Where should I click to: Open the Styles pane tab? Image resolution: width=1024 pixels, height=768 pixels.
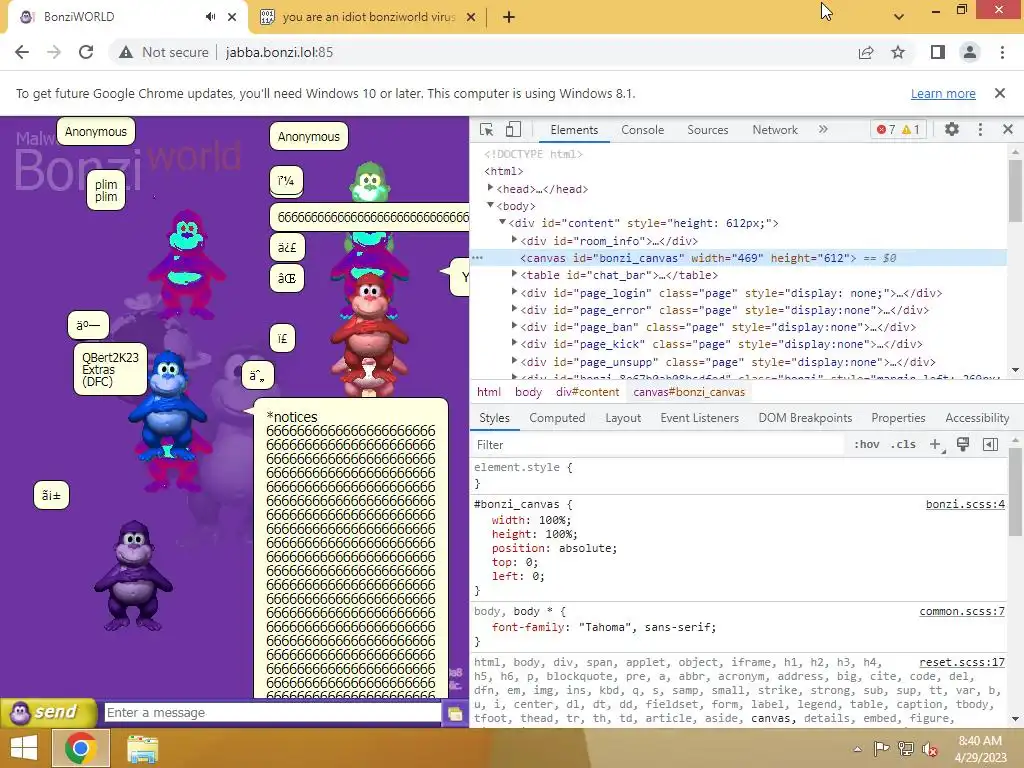point(494,418)
